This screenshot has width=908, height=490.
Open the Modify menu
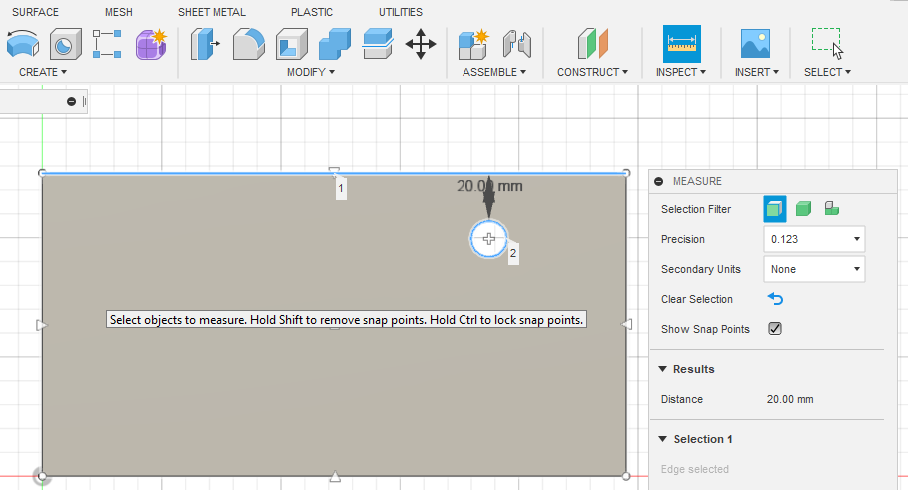tap(310, 72)
